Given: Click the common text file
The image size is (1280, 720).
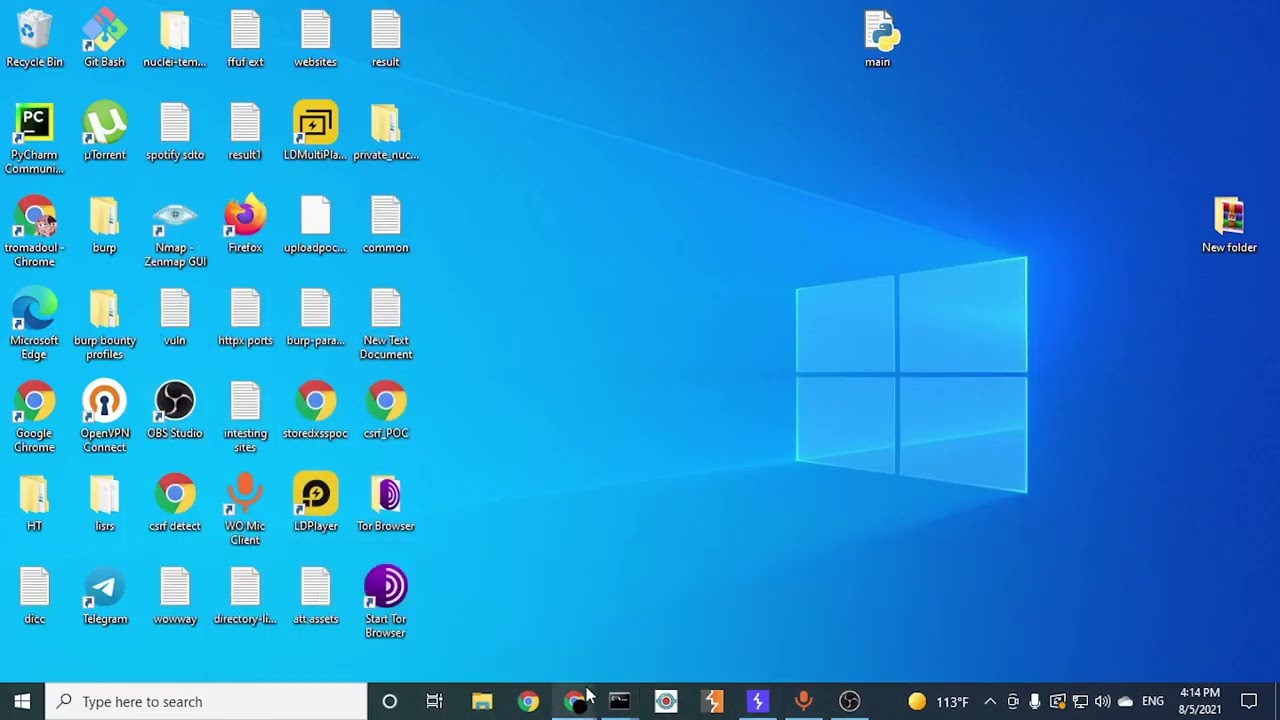Looking at the screenshot, I should 386,225.
